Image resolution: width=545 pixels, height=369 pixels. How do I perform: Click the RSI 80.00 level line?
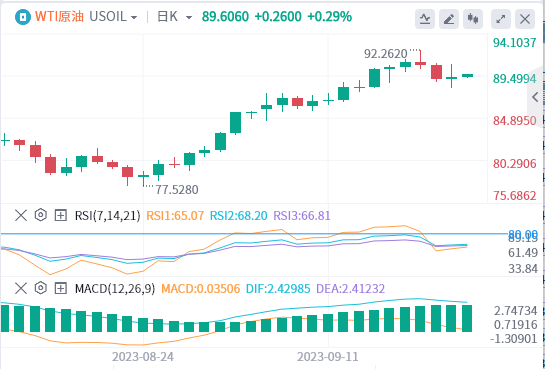[x=243, y=233]
